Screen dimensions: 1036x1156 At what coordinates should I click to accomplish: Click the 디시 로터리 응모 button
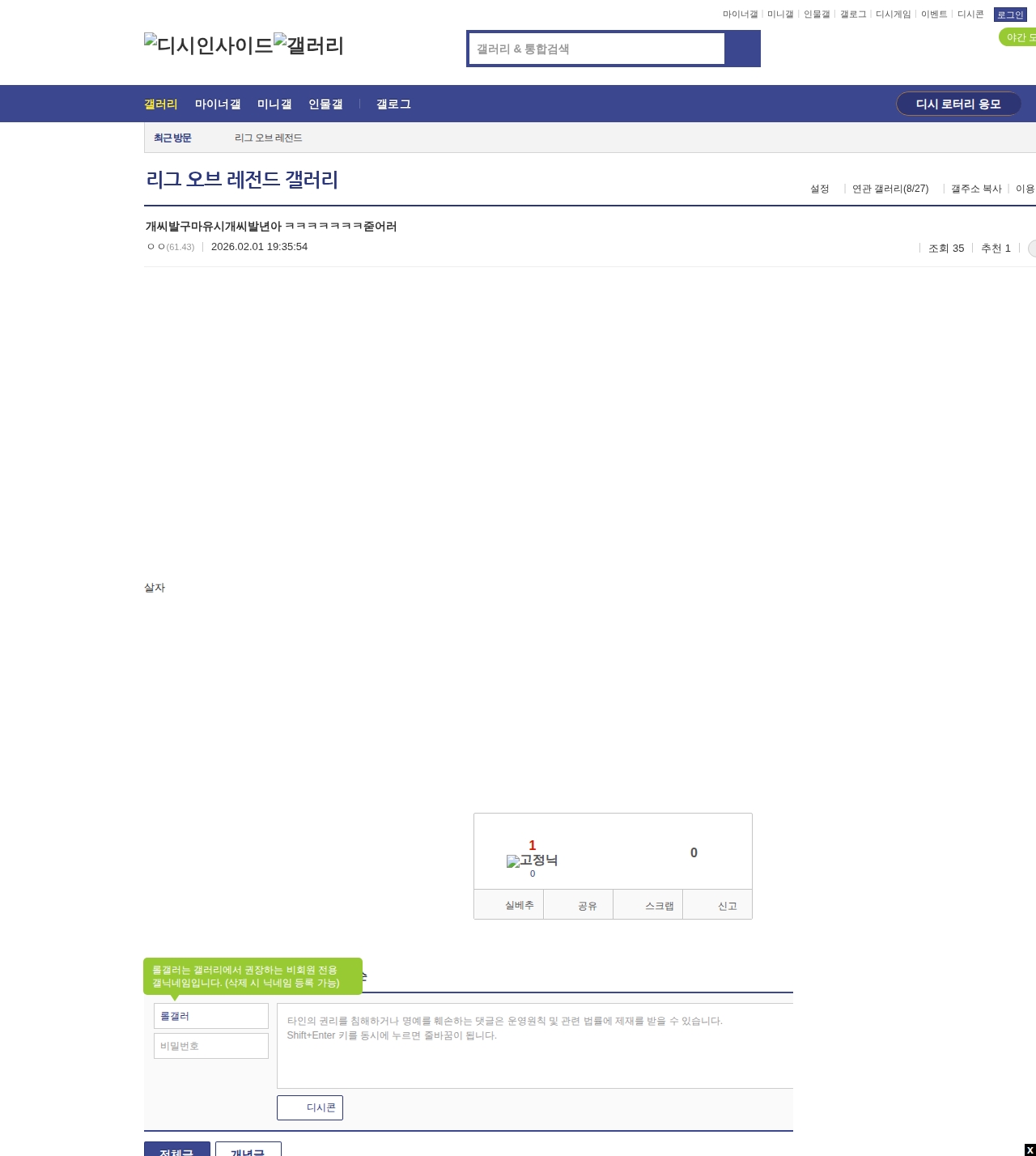click(958, 104)
